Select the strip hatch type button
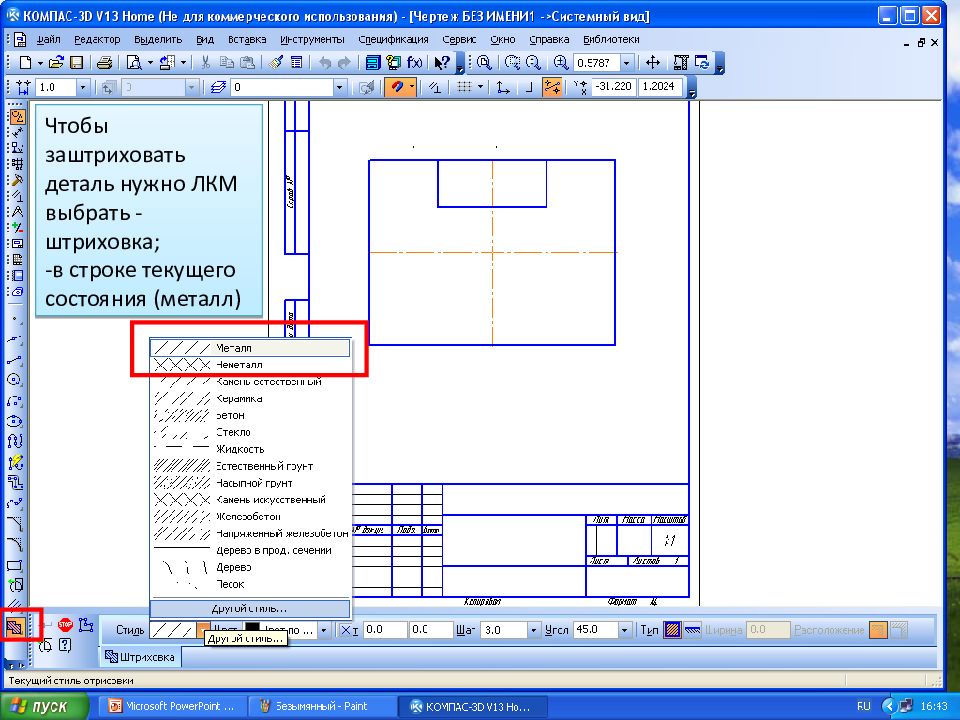960x720 pixels. pos(692,629)
